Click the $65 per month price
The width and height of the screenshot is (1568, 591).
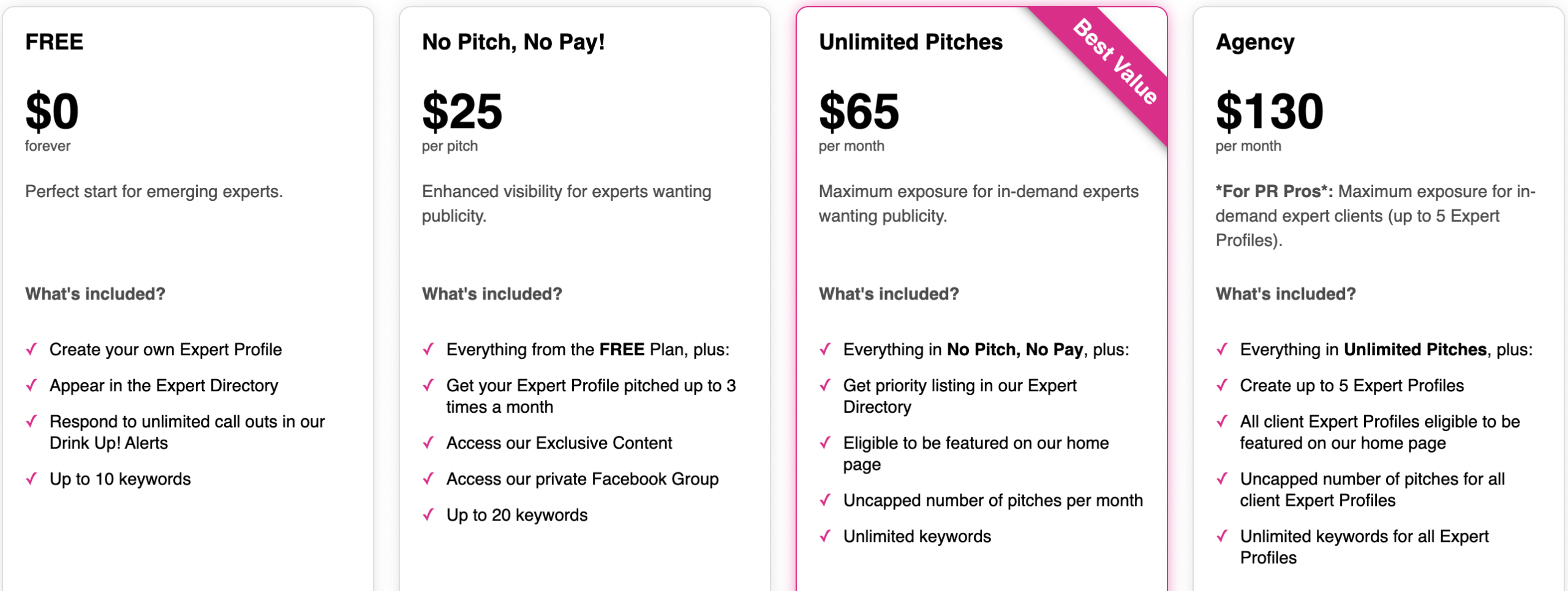[x=859, y=112]
